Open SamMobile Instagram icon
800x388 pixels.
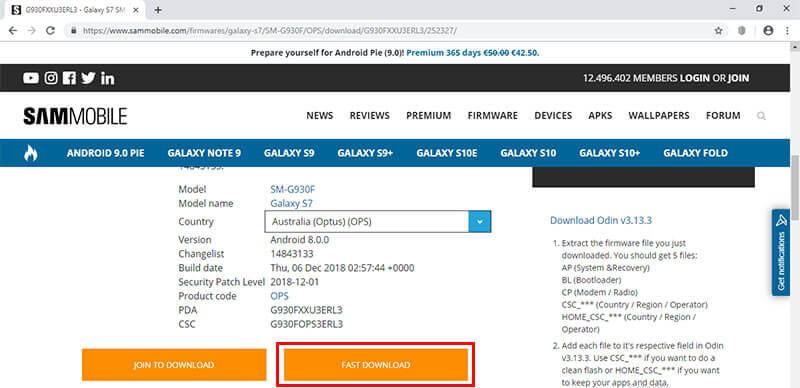51,78
